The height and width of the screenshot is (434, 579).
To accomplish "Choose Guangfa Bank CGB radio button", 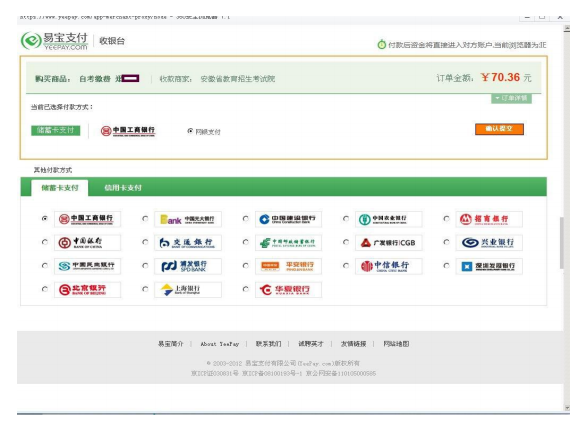I will click(x=346, y=242).
